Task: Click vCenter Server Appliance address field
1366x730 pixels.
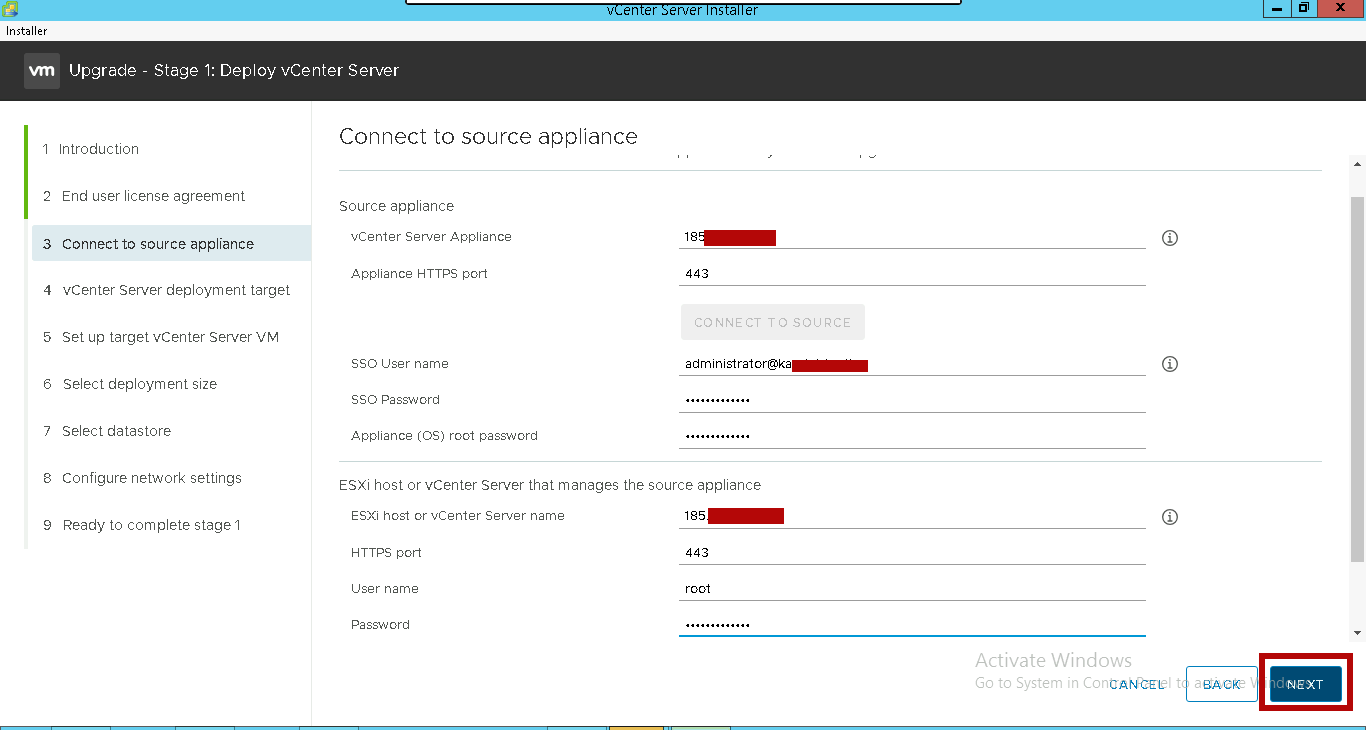Action: click(x=912, y=237)
